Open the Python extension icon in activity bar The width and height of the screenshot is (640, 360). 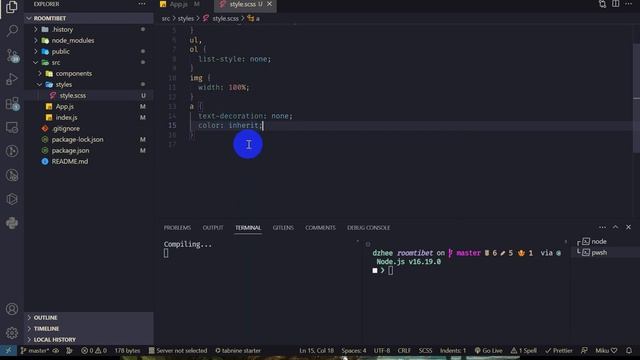[x=12, y=223]
